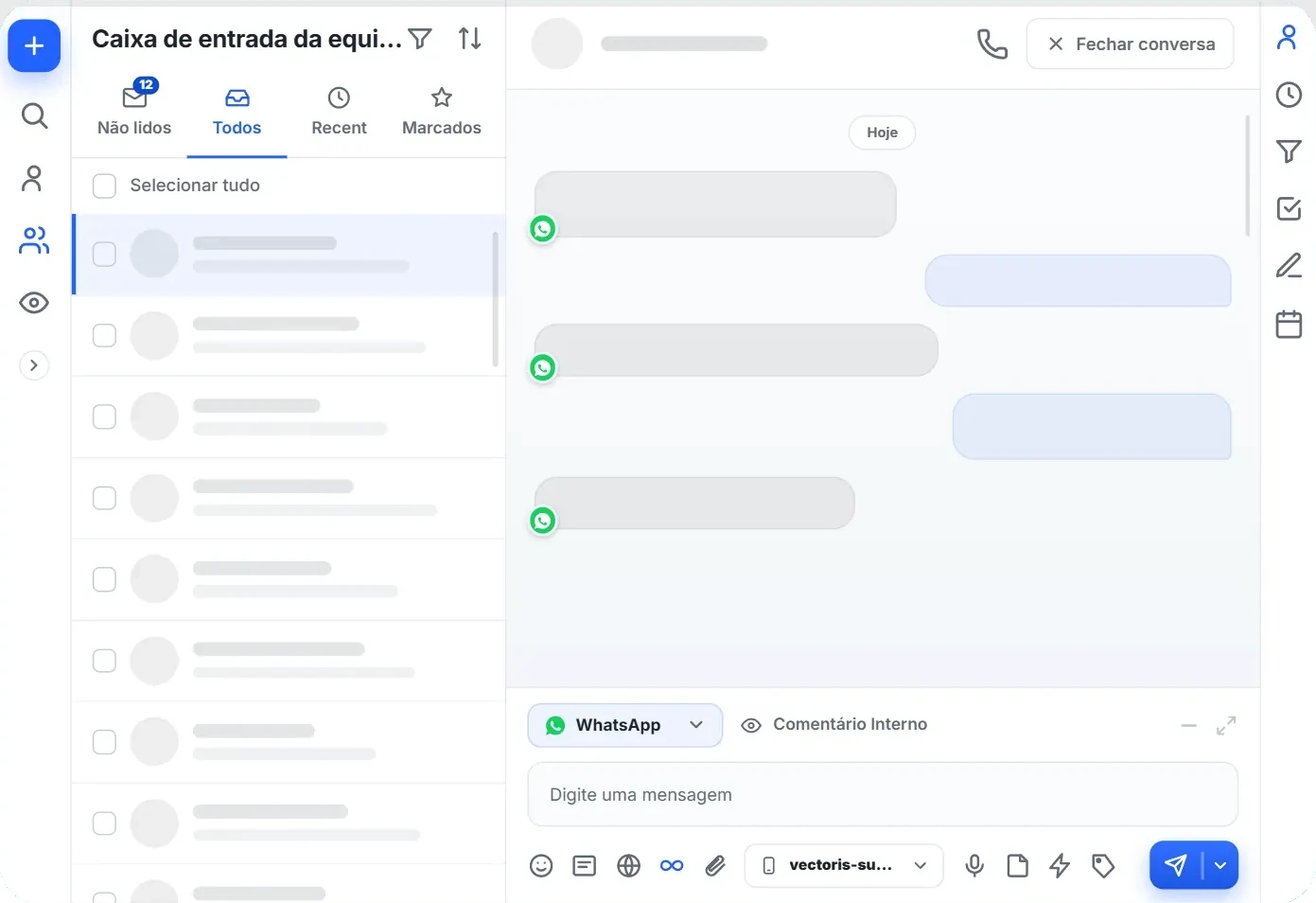1316x903 pixels.
Task: Click the document file icon in composer
Action: [1018, 865]
